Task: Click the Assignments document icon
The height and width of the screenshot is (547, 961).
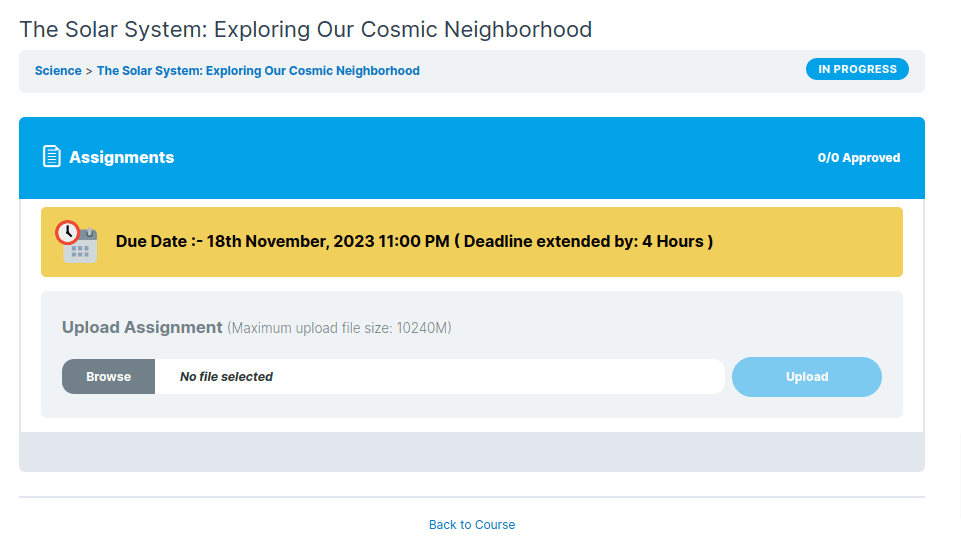Action: pos(51,157)
